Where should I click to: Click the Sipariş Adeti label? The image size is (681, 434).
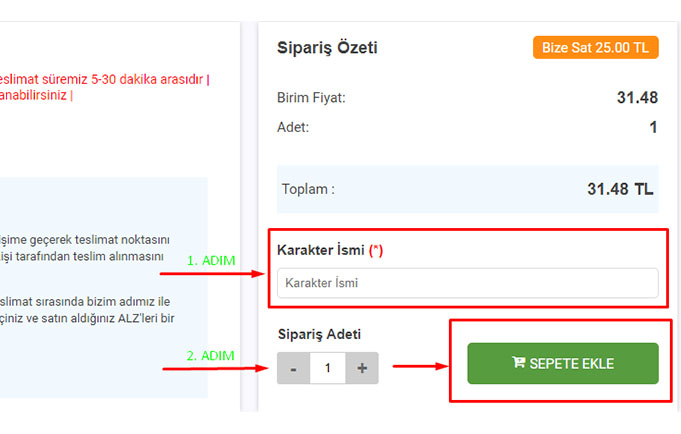tap(318, 334)
